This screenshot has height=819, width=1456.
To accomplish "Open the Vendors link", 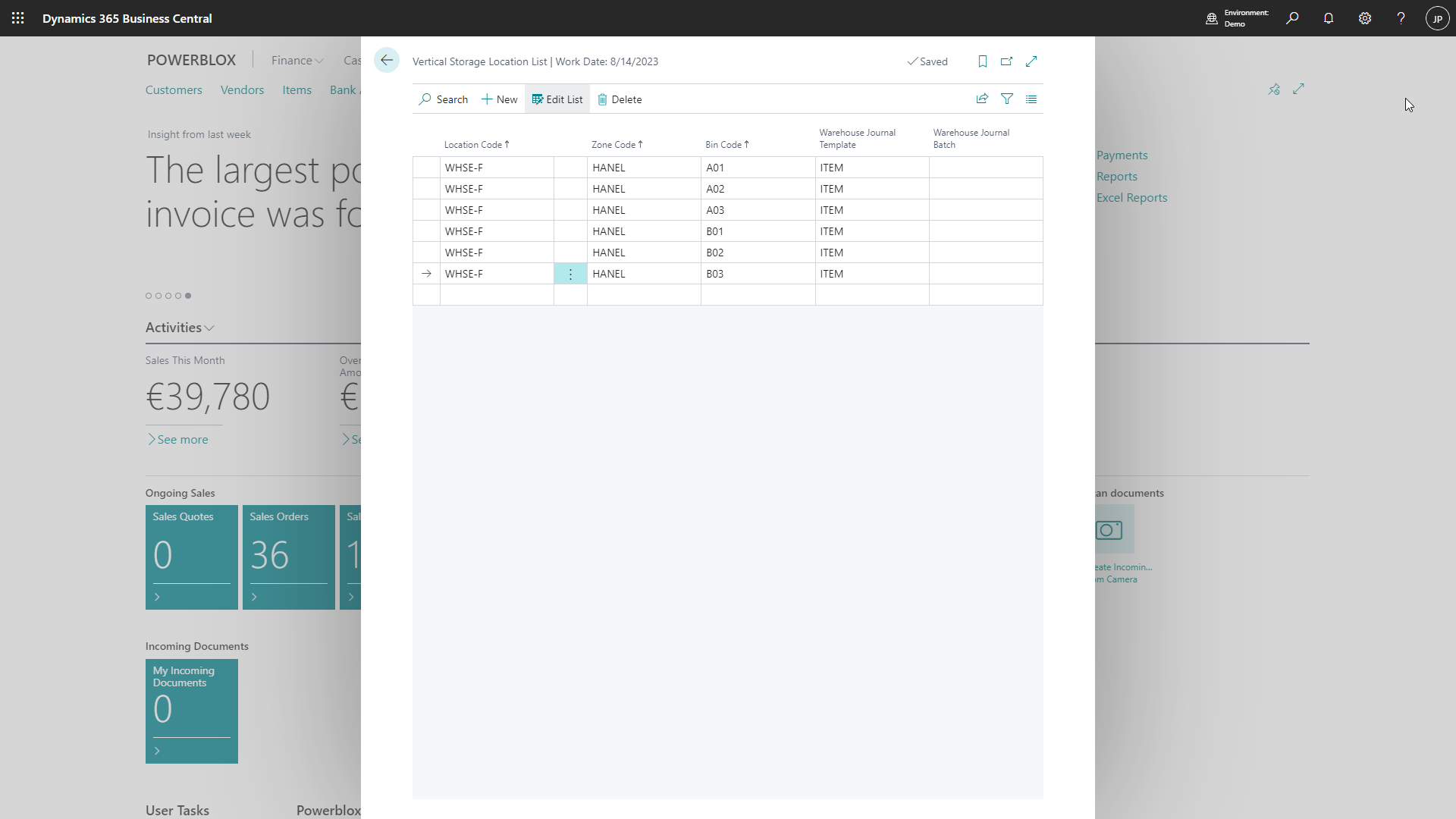I will click(242, 89).
